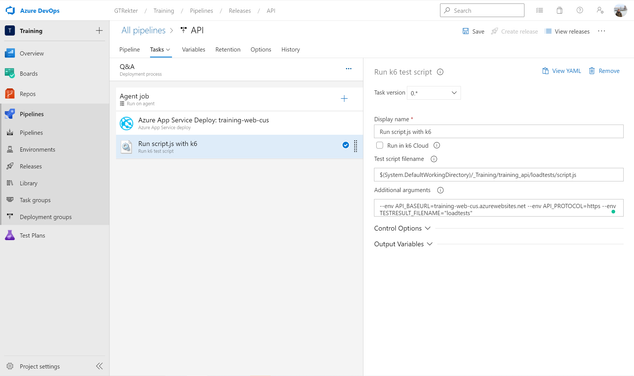This screenshot has height=376, width=634.
Task: Click the Display name input field
Action: click(499, 131)
